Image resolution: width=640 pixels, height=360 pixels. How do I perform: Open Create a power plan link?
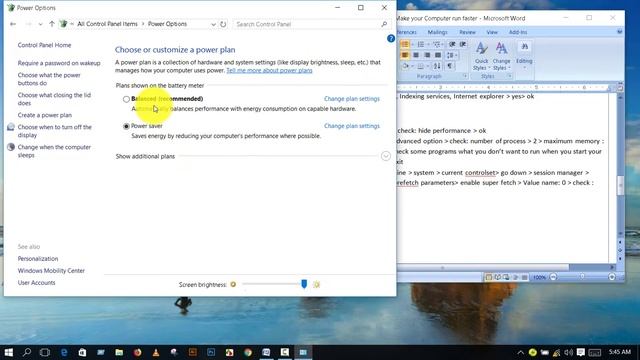click(x=44, y=115)
